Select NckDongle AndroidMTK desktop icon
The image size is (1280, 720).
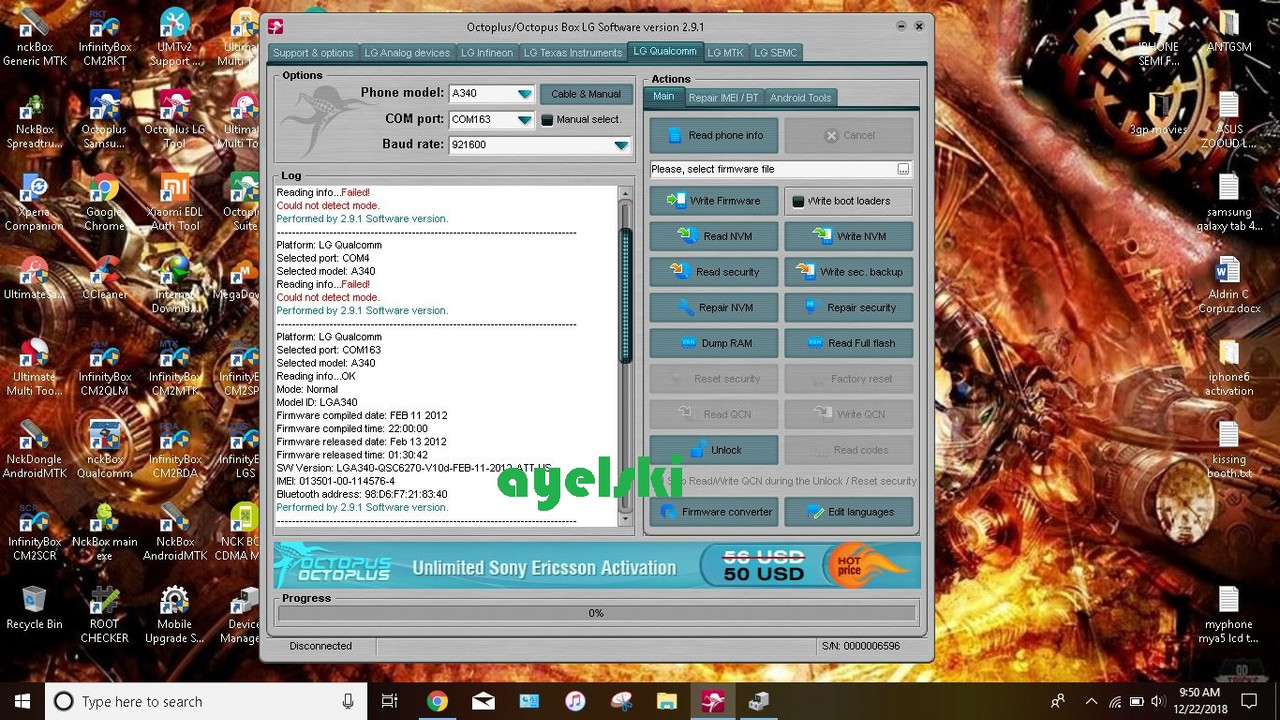tap(34, 451)
